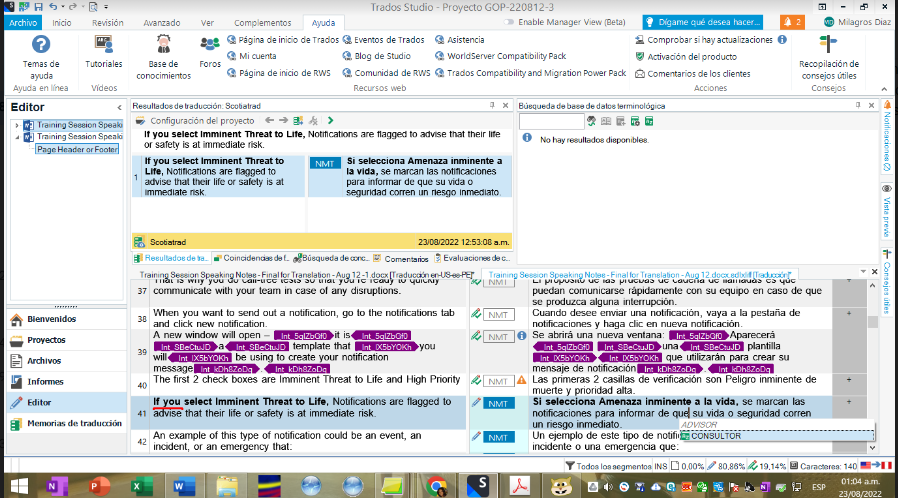Open the Coincidencias de fragmentos tab
Viewport: 898px width, 498px height.
point(251,258)
